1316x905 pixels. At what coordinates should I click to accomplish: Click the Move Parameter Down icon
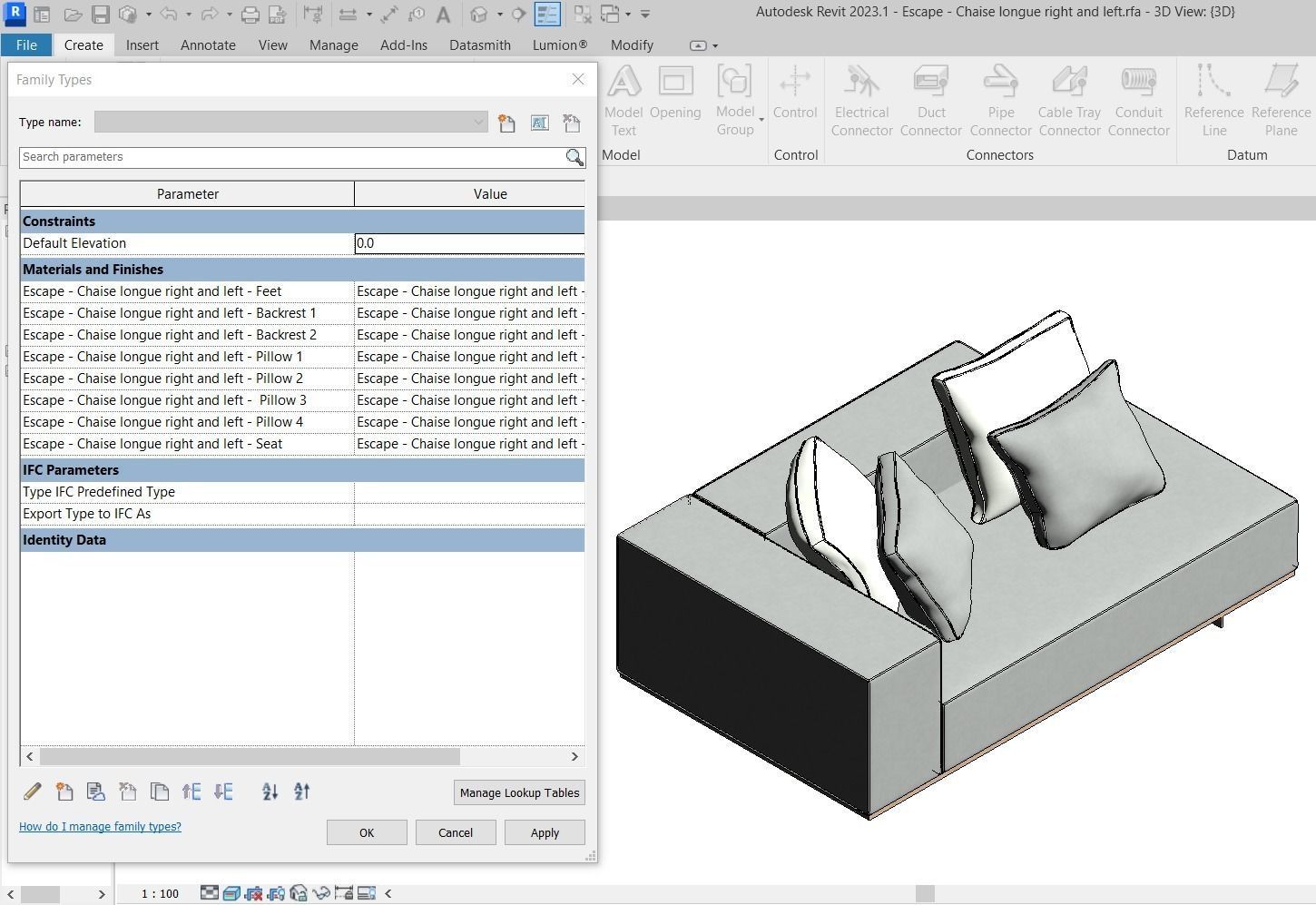223,792
